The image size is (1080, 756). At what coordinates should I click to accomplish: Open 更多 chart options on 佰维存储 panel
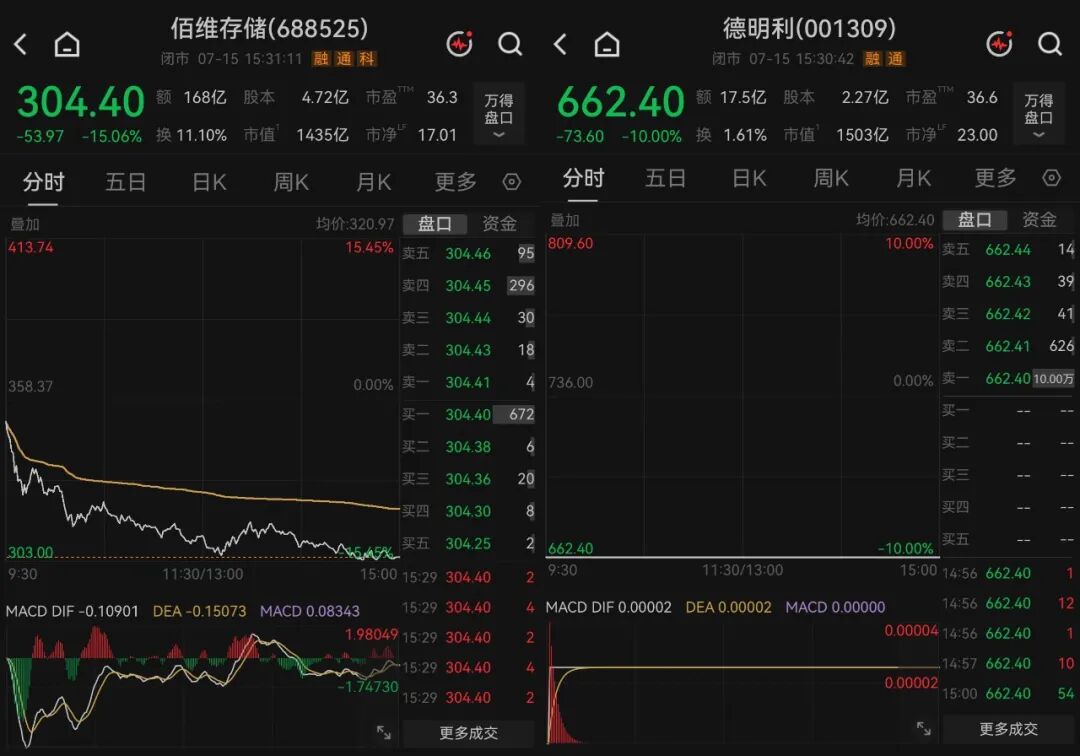tap(455, 182)
